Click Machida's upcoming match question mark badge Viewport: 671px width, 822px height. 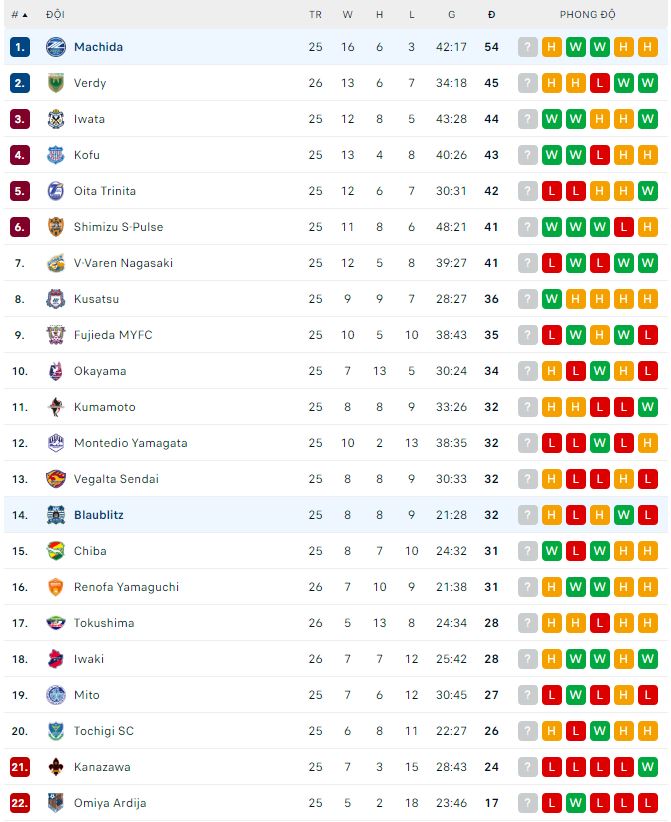pos(528,47)
